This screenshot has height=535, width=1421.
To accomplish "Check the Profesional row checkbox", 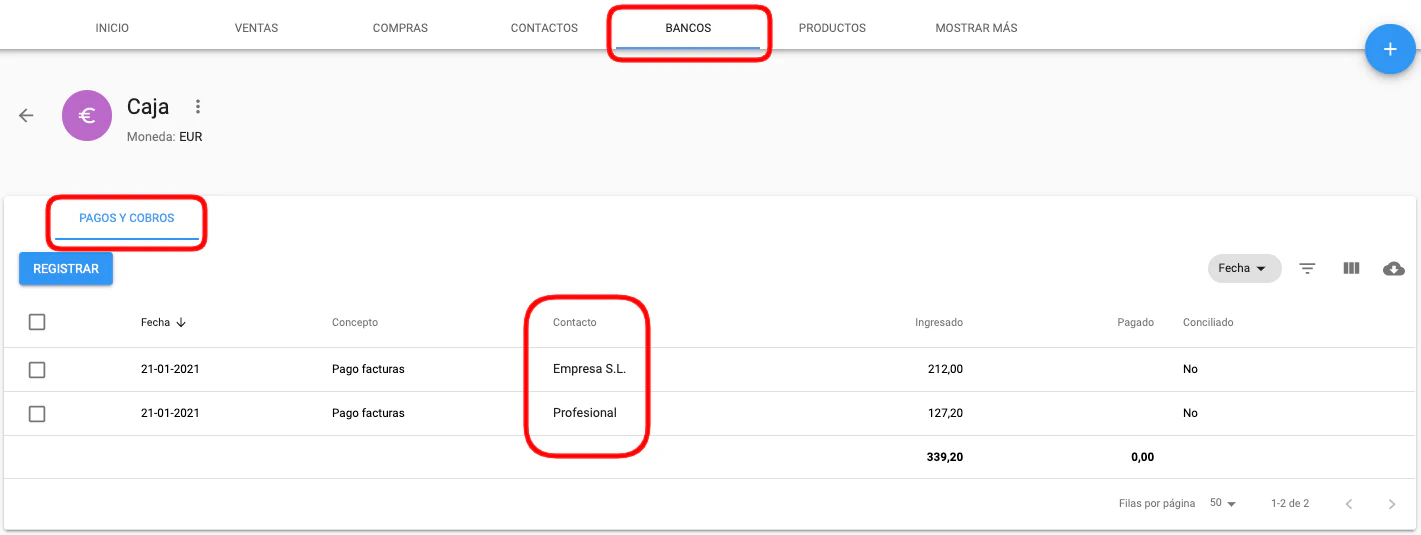I will pyautogui.click(x=37, y=413).
